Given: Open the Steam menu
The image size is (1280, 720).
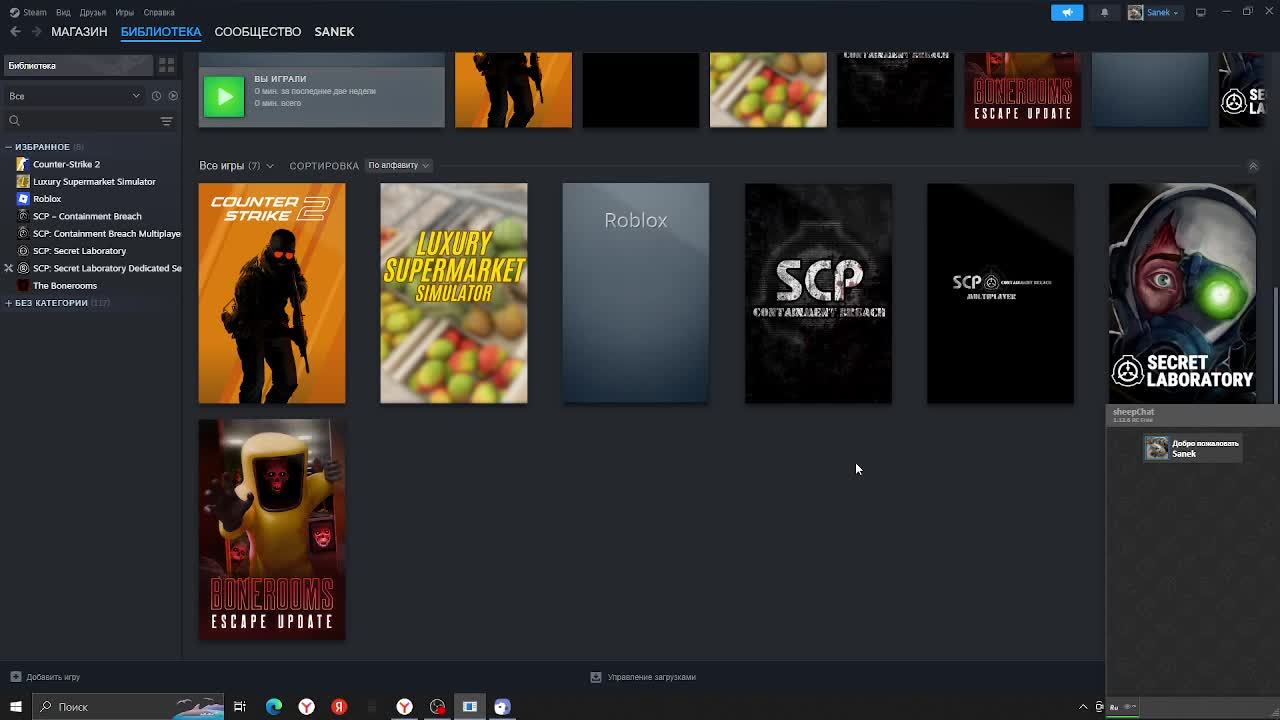Looking at the screenshot, I should [28, 12].
